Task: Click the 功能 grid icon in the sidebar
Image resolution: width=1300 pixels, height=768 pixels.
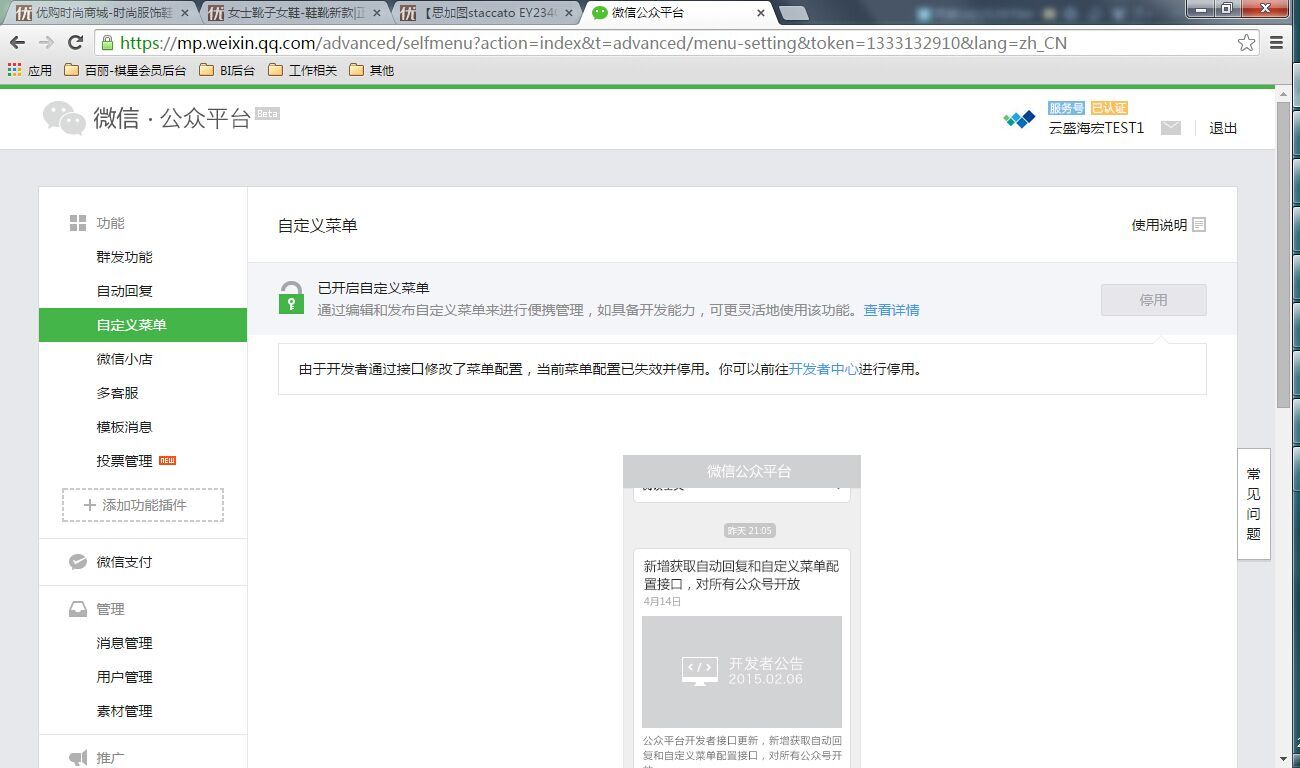Action: pyautogui.click(x=78, y=223)
